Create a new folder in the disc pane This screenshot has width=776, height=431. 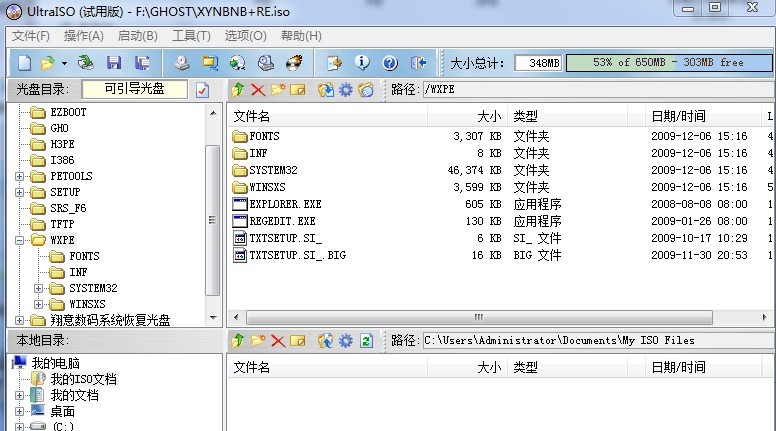(x=278, y=90)
